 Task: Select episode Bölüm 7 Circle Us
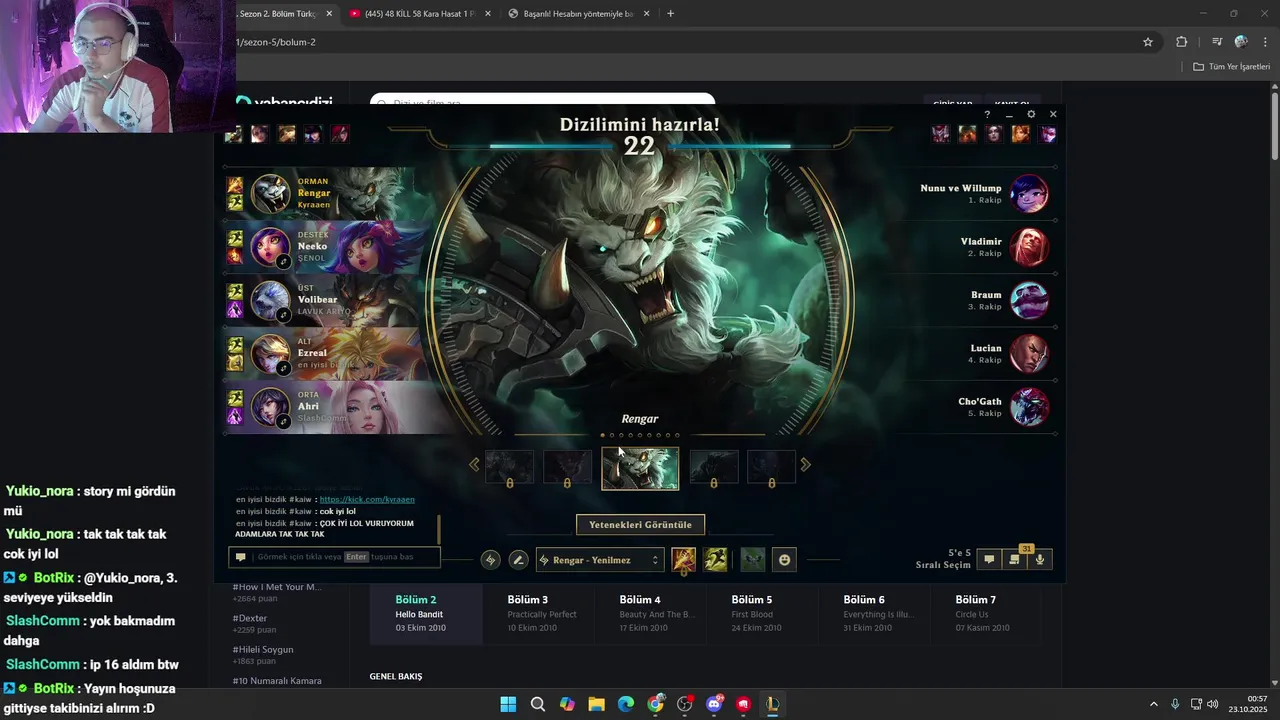tap(987, 613)
